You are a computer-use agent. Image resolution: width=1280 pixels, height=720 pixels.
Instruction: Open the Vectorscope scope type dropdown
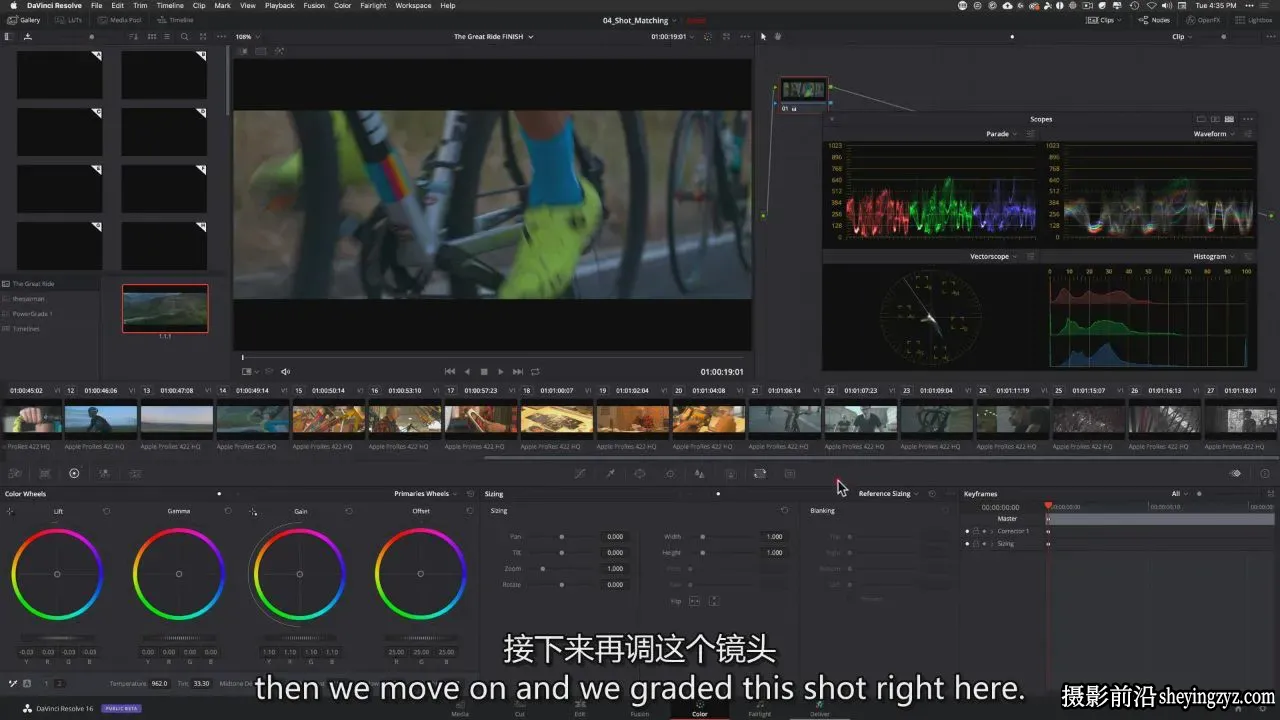[x=995, y=256]
